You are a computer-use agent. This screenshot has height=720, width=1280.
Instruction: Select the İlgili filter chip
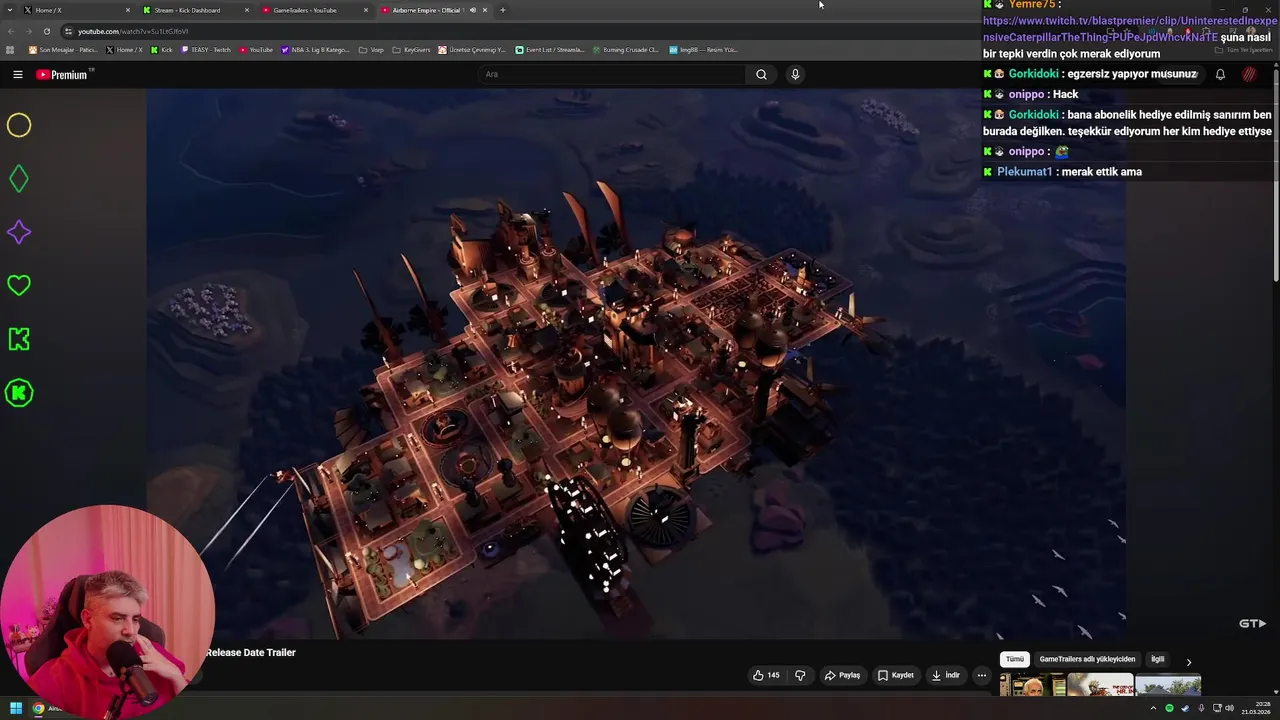click(1157, 660)
